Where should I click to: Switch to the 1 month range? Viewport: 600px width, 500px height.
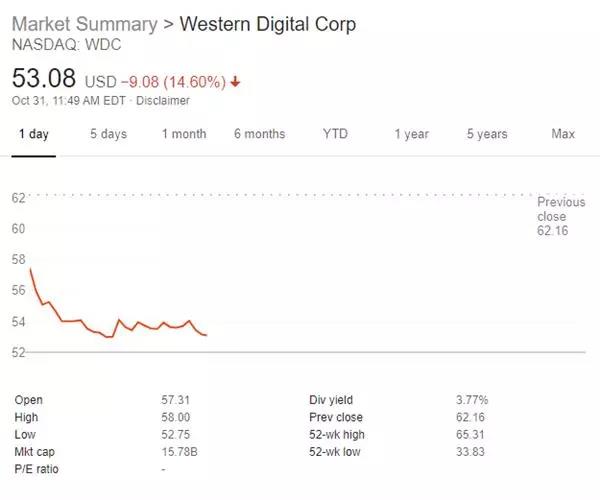tap(184, 134)
